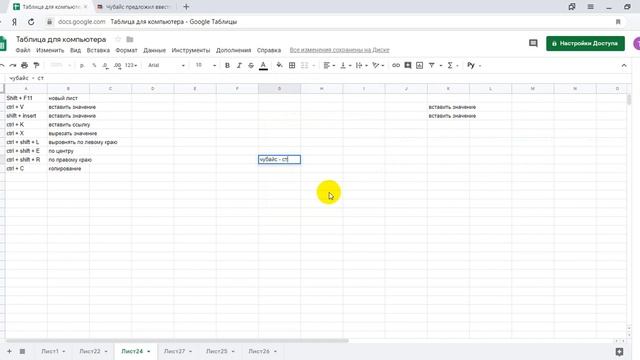640x360 pixels.
Task: Toggle bold formatting
Action: tap(227, 65)
